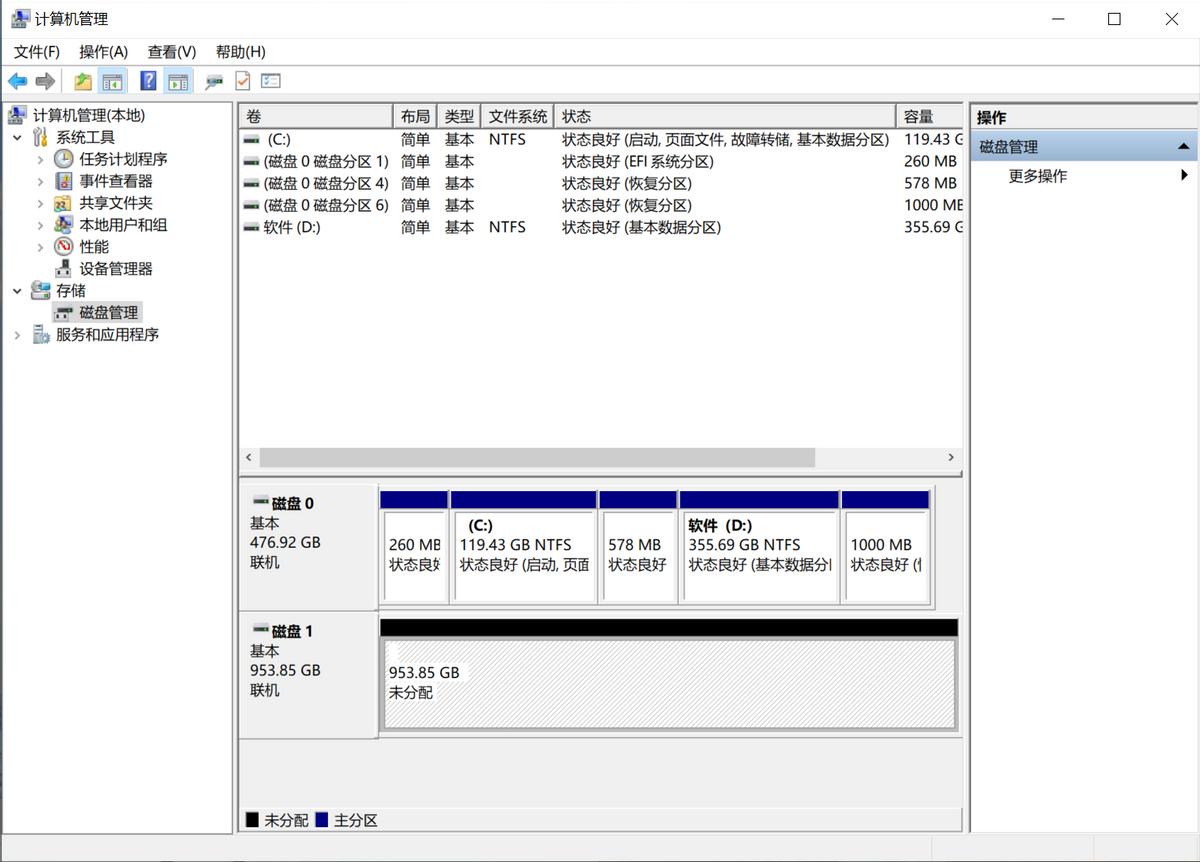Click the Back navigation arrow icon

[x=17, y=81]
